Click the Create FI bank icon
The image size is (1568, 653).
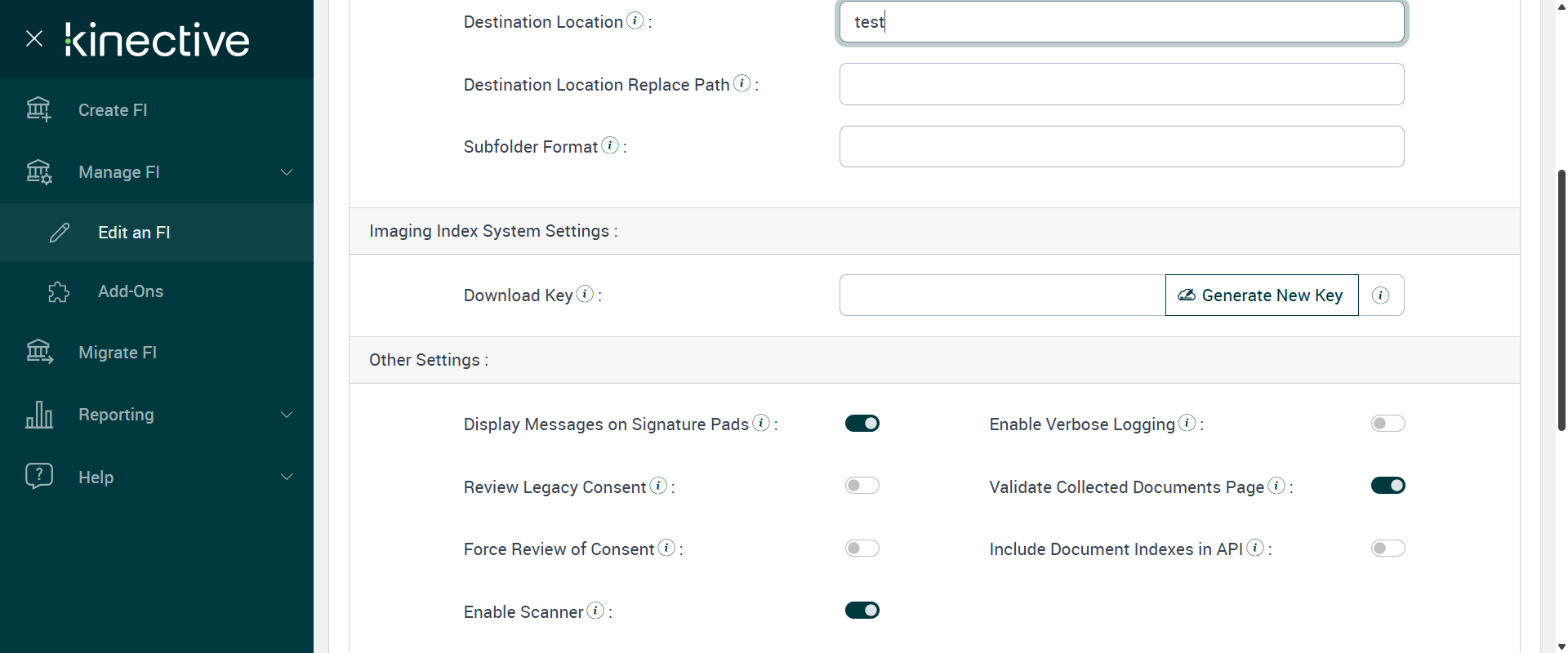pos(38,109)
